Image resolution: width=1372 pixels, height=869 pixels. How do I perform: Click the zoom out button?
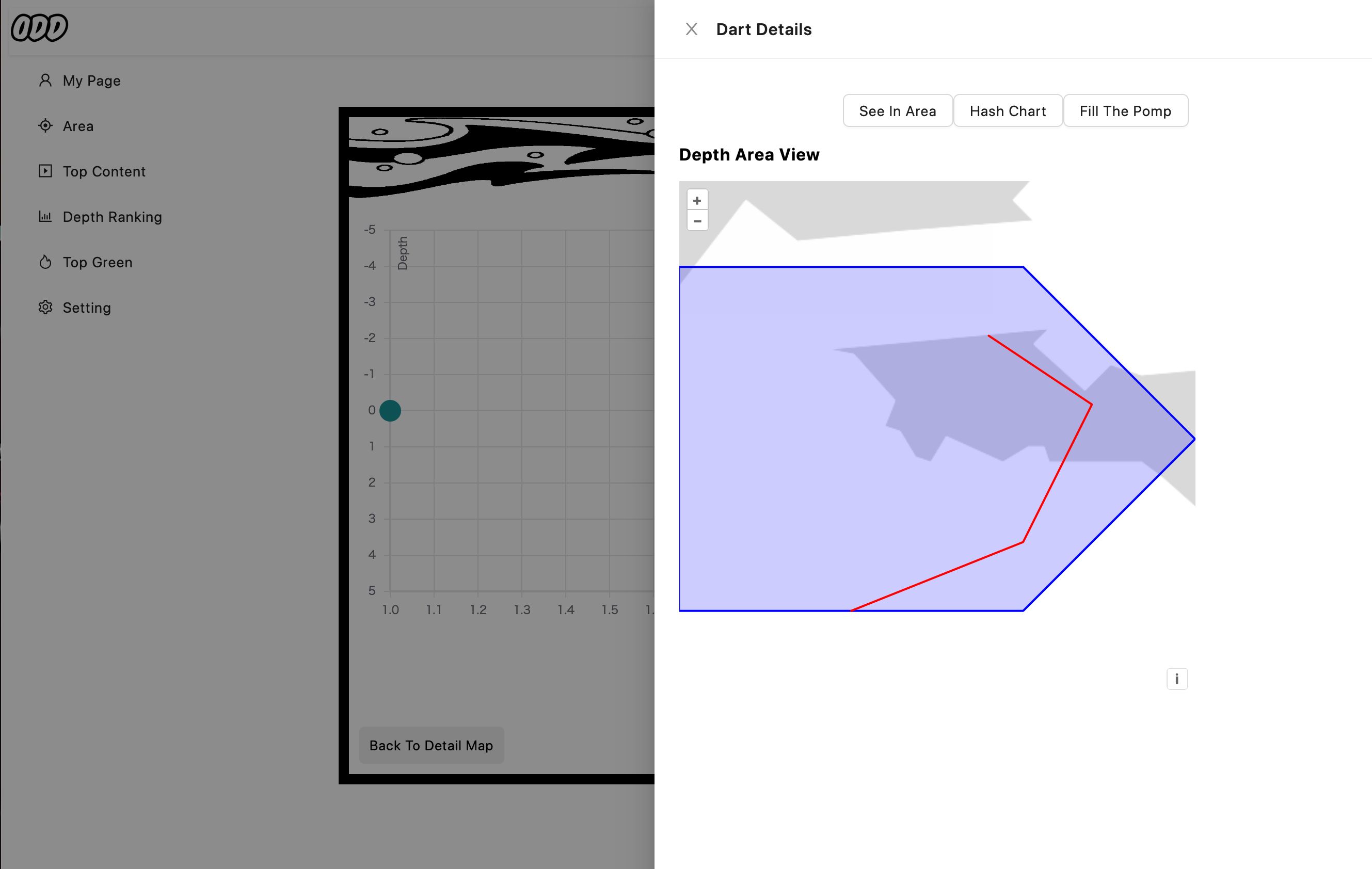click(697, 221)
